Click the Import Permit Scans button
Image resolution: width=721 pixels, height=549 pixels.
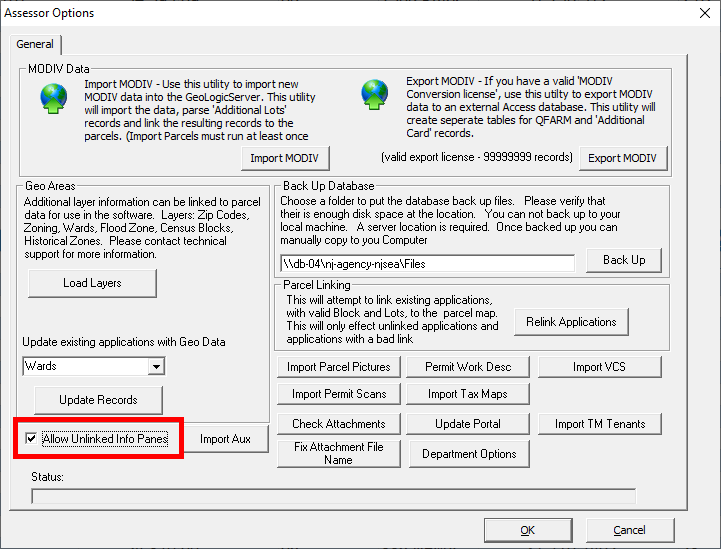pyautogui.click(x=338, y=394)
